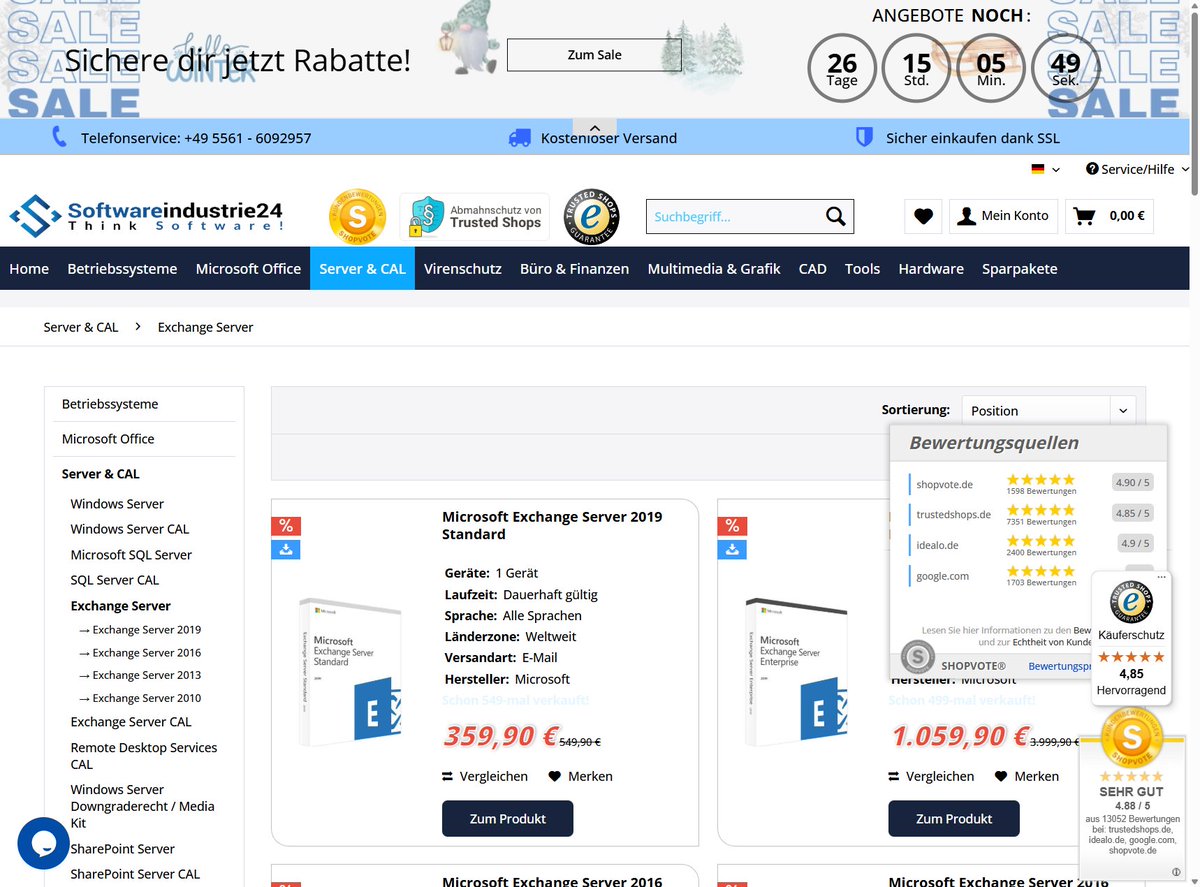This screenshot has height=887, width=1200.
Task: Click Merken under the 359,90 € product
Action: coord(581,776)
